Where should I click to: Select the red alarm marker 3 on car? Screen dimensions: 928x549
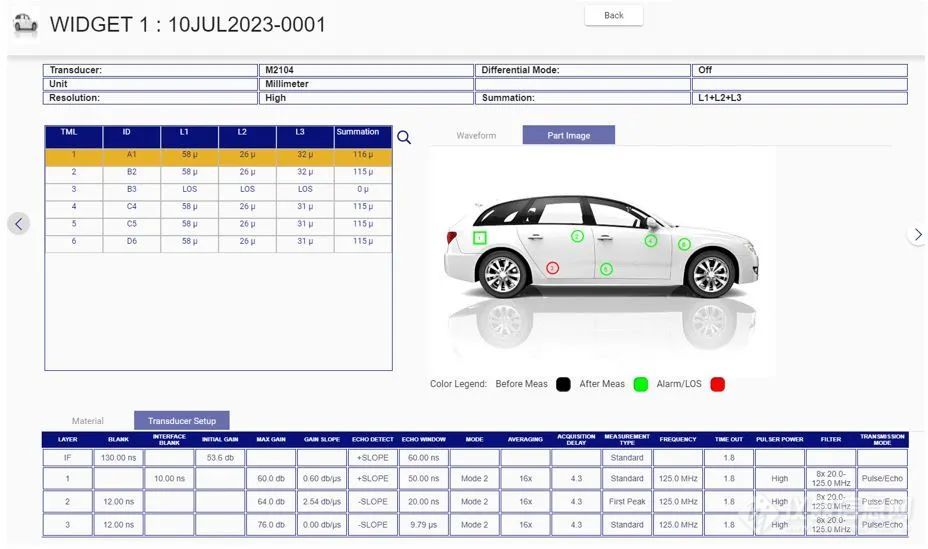pos(552,268)
